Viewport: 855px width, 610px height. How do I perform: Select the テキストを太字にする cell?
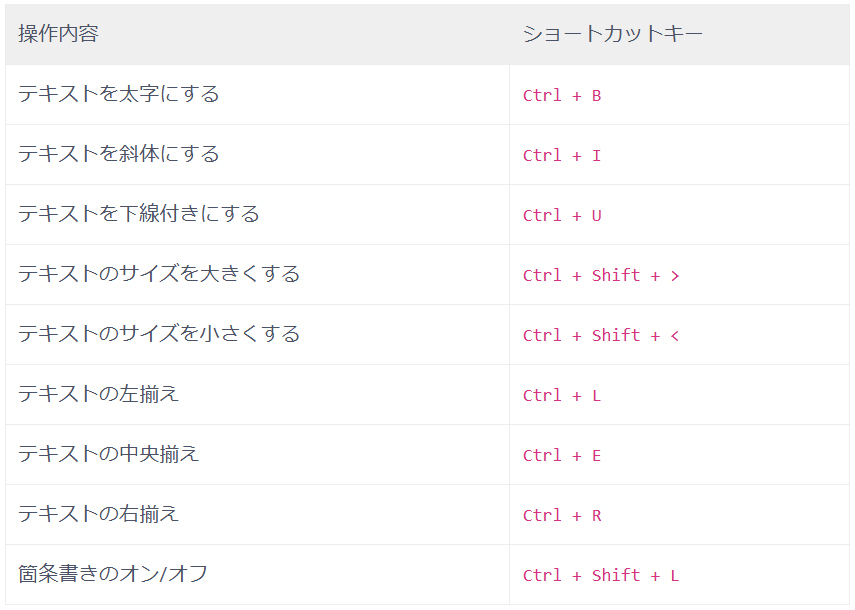coord(119,94)
